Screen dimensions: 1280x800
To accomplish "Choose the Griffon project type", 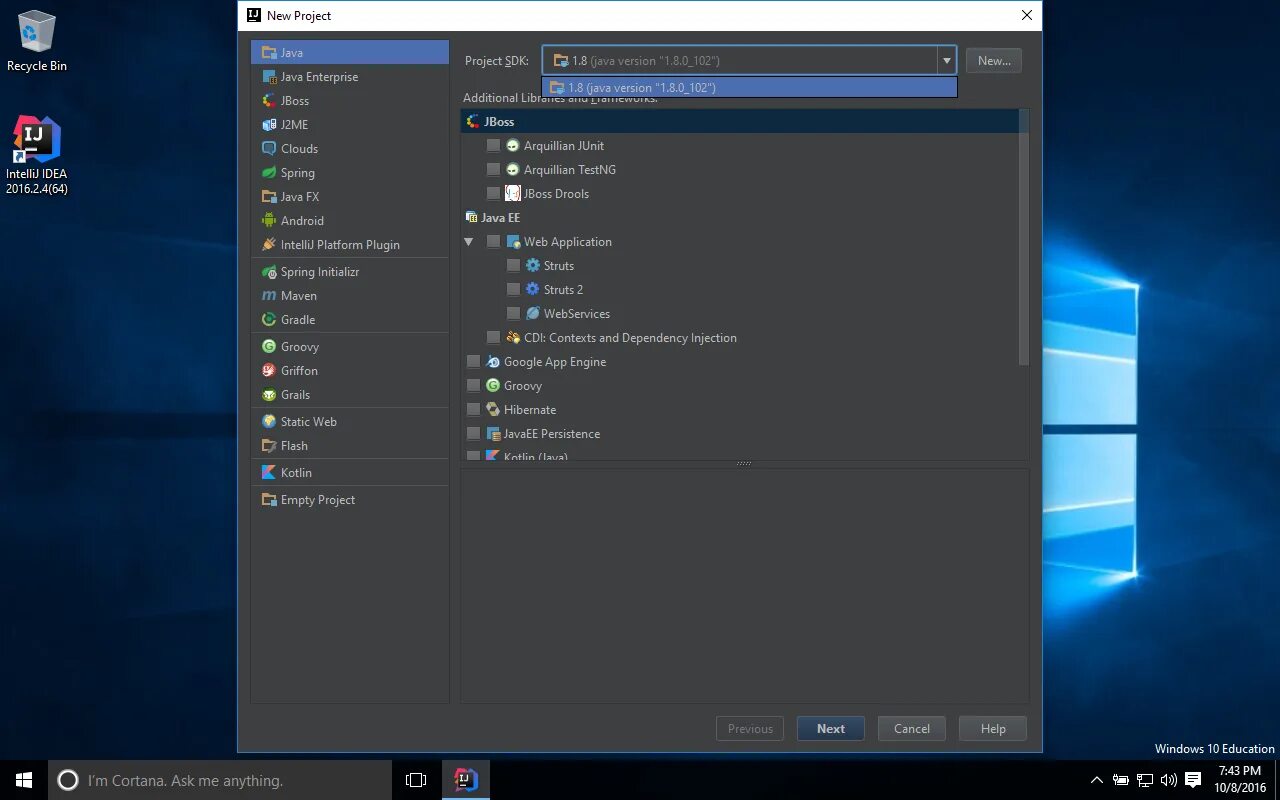I will click(x=350, y=370).
